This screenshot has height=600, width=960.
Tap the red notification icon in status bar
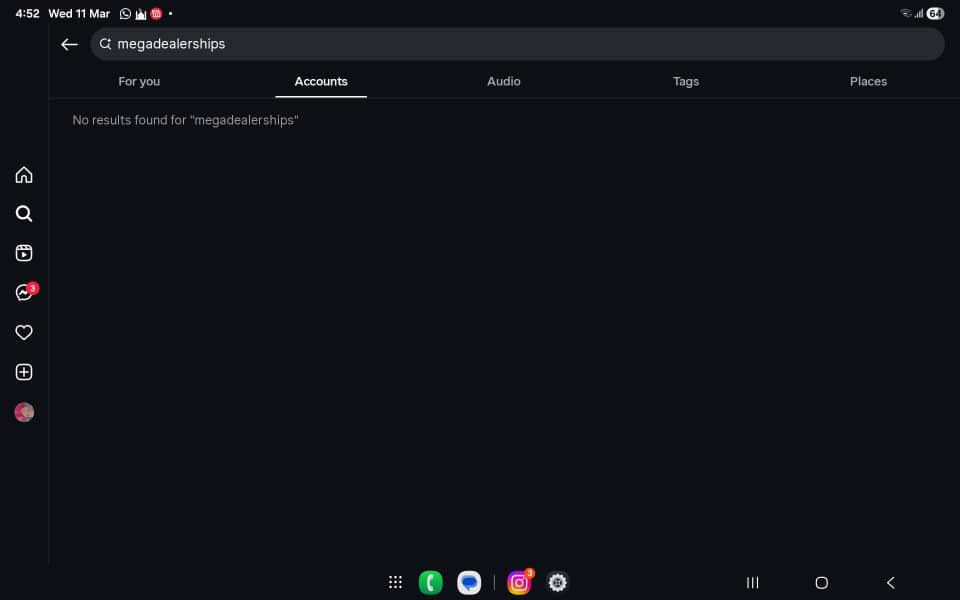(x=156, y=13)
